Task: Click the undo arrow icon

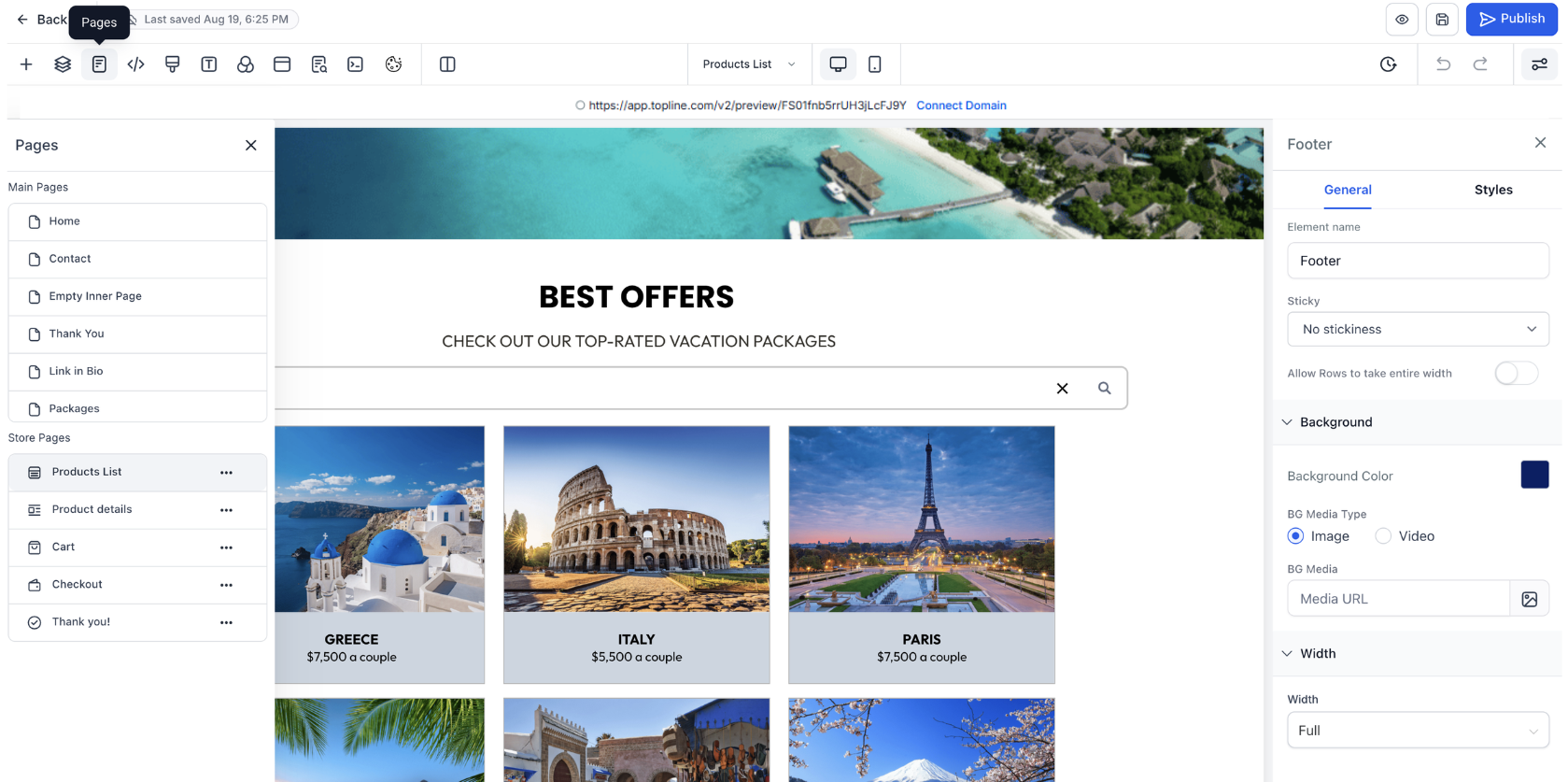Action: pos(1443,64)
